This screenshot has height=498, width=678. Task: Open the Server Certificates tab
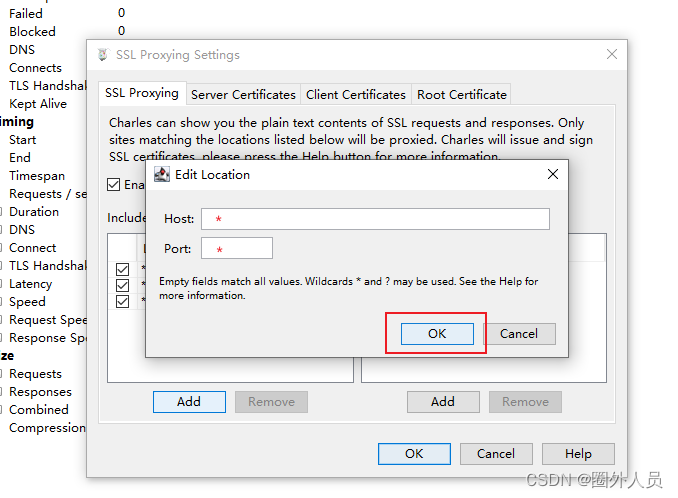tap(243, 95)
